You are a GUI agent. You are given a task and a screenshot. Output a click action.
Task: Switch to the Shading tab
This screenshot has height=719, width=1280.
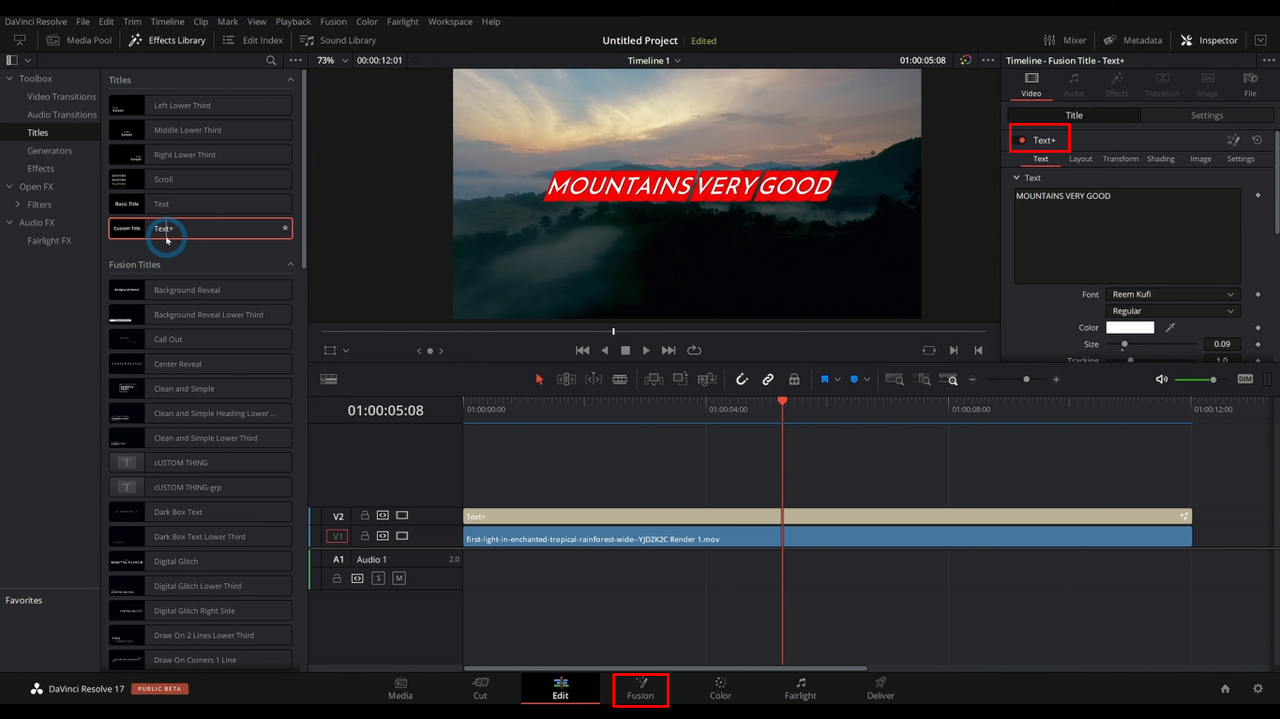tap(1160, 159)
